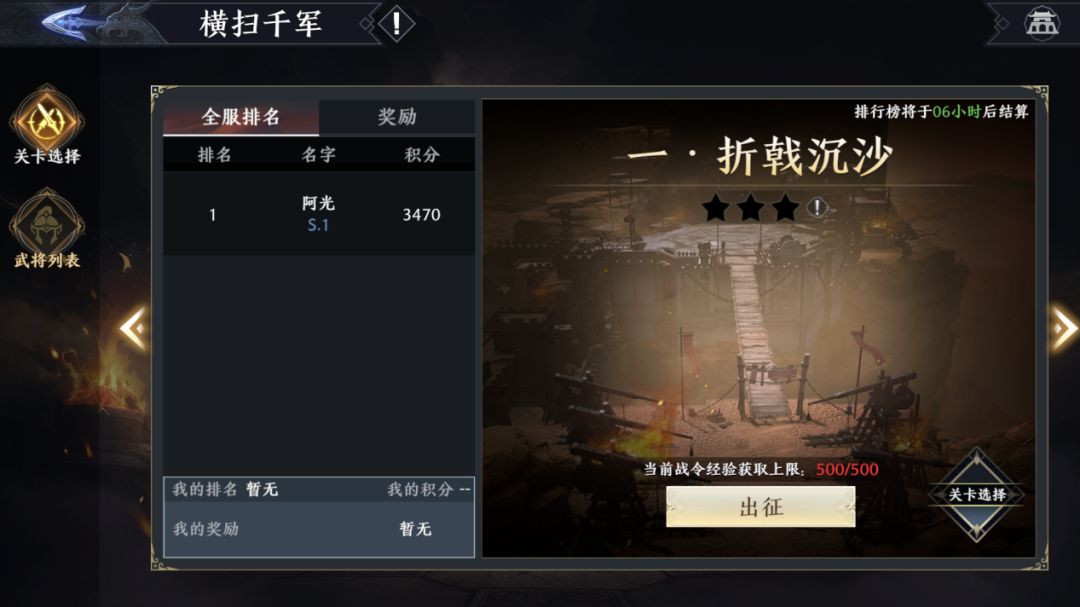Screen dimensions: 1080x607
Task: Click 我的奖励 row at panel bottom
Action: point(319,529)
